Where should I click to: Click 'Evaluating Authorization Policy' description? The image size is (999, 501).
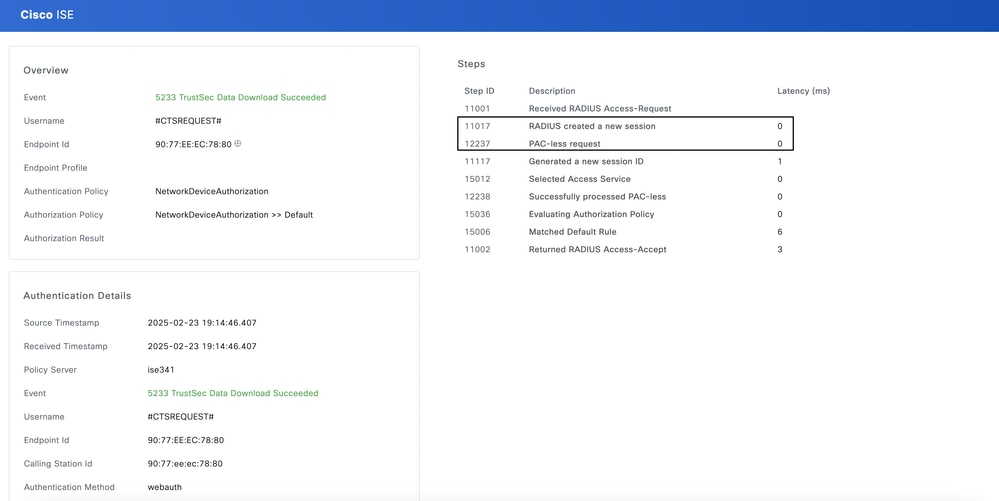[591, 214]
